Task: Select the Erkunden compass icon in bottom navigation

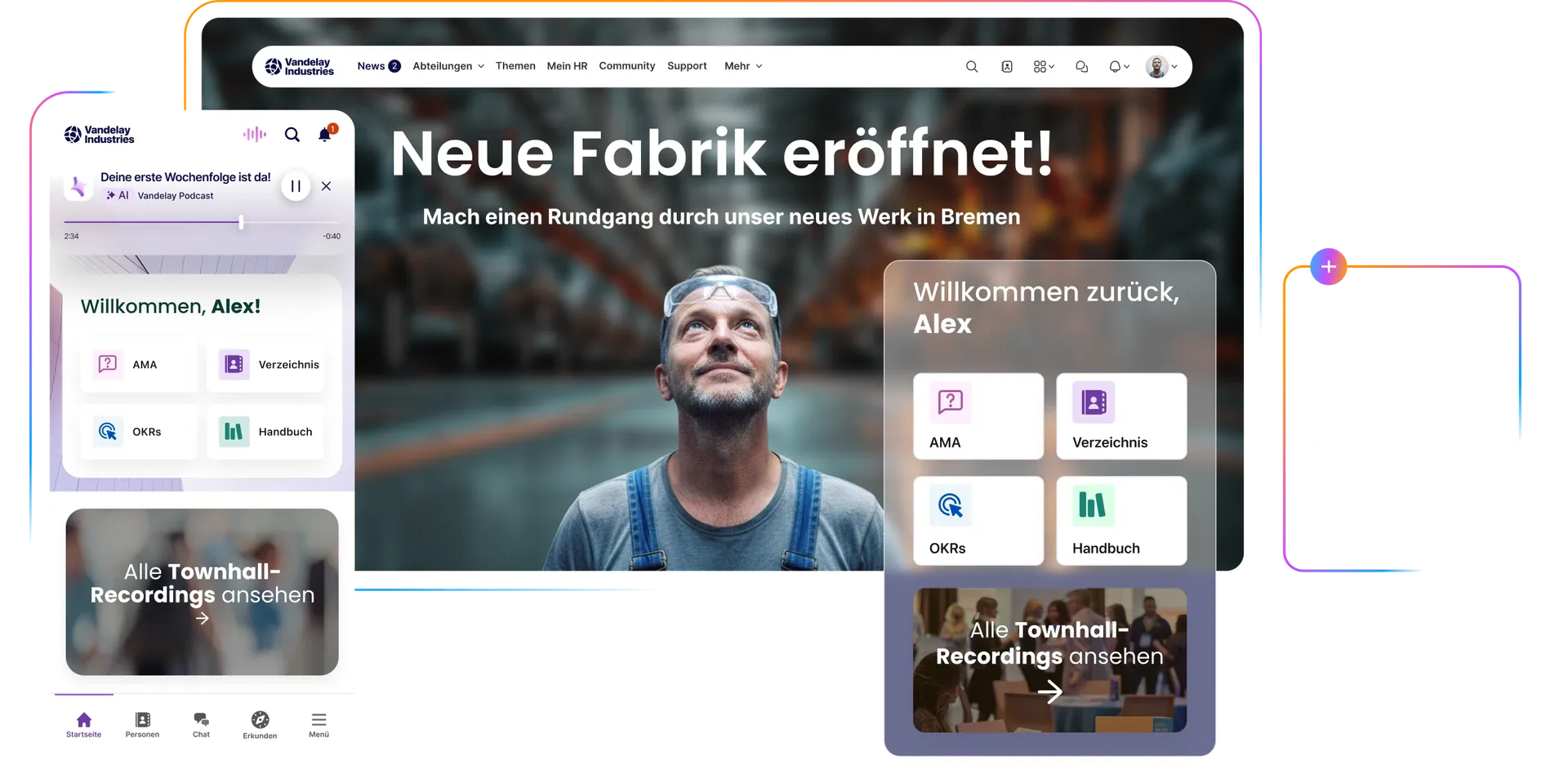Action: 259,722
